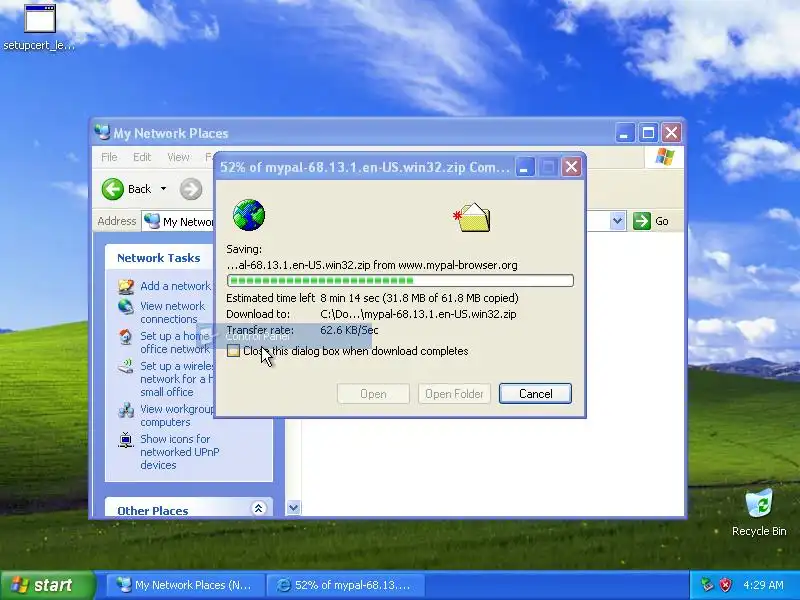800x600 pixels.
Task: Click the red security shield tray icon
Action: (726, 585)
